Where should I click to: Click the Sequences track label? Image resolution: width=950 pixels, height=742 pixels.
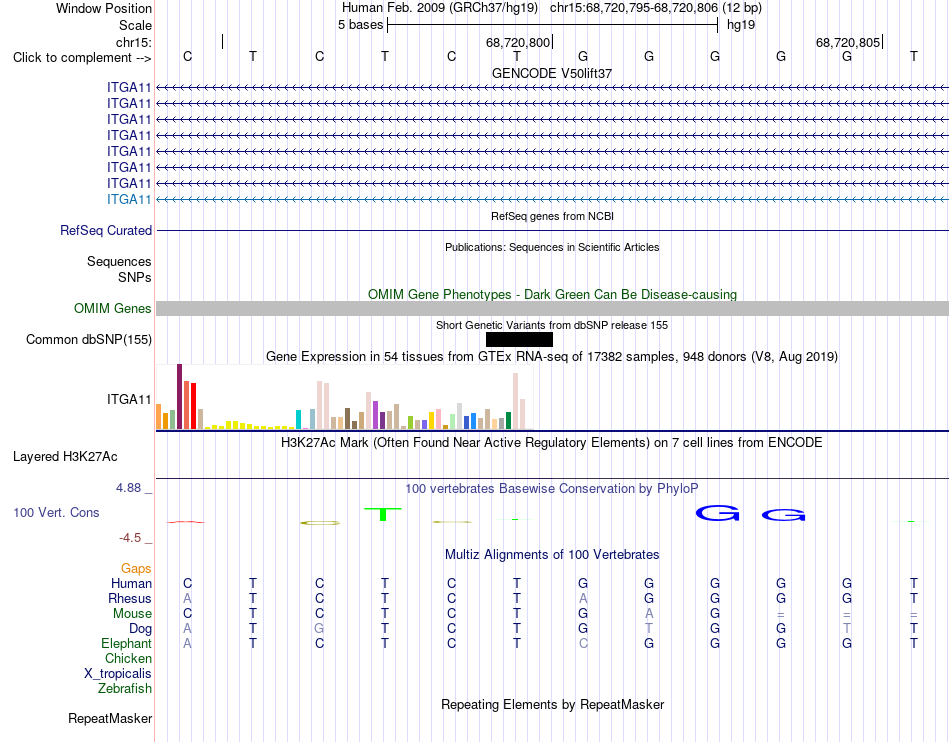click(119, 262)
